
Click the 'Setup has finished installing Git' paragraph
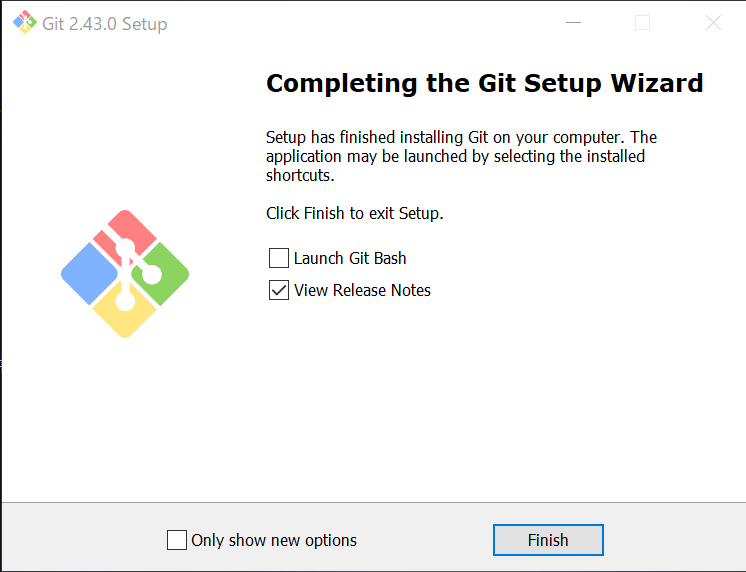[x=461, y=156]
